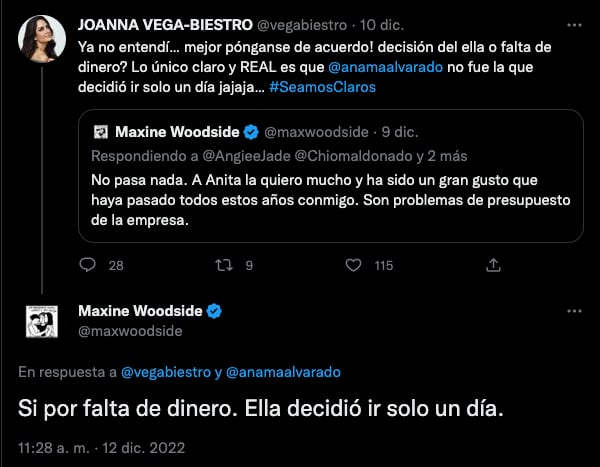Click Joanna Vega-Biestro's profile picture
The height and width of the screenshot is (467, 600).
pyautogui.click(x=42, y=37)
